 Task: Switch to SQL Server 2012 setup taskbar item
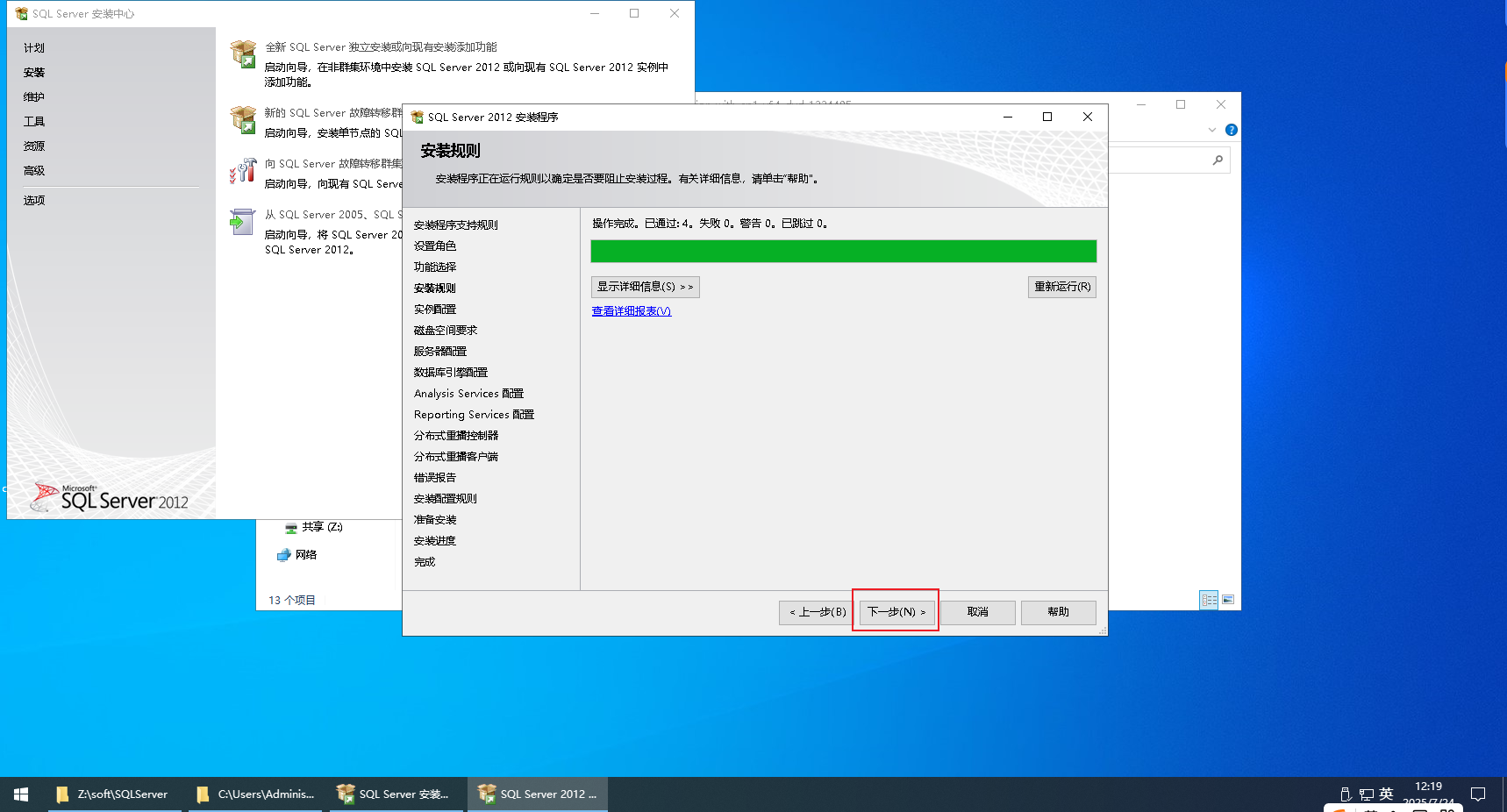point(537,794)
